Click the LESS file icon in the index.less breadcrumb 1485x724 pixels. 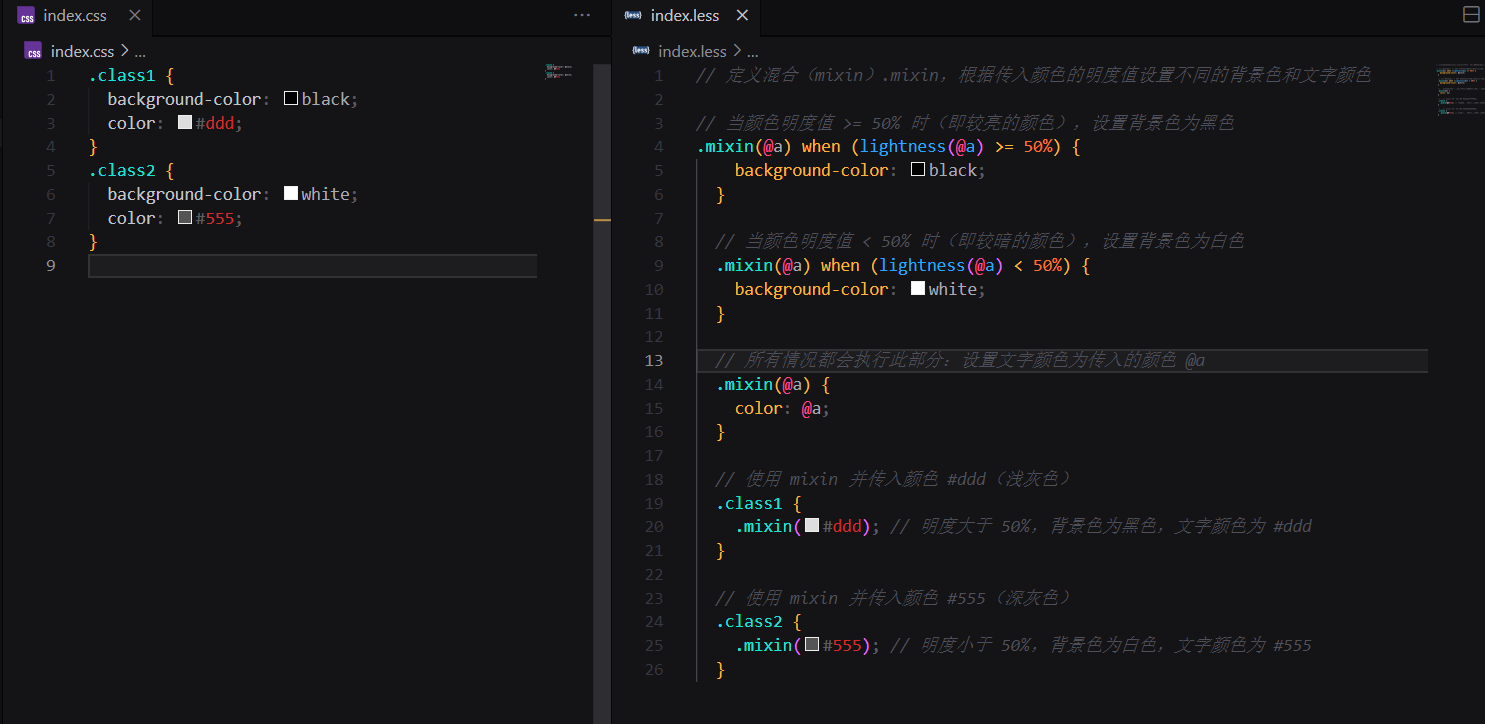[641, 50]
